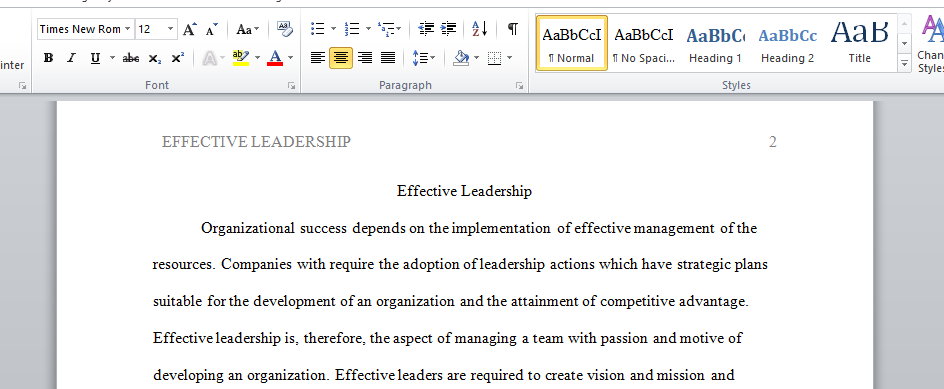The height and width of the screenshot is (389, 944).
Task: Click the 'EFFECTIVE LEADERSHIP' running header
Action: click(x=256, y=142)
